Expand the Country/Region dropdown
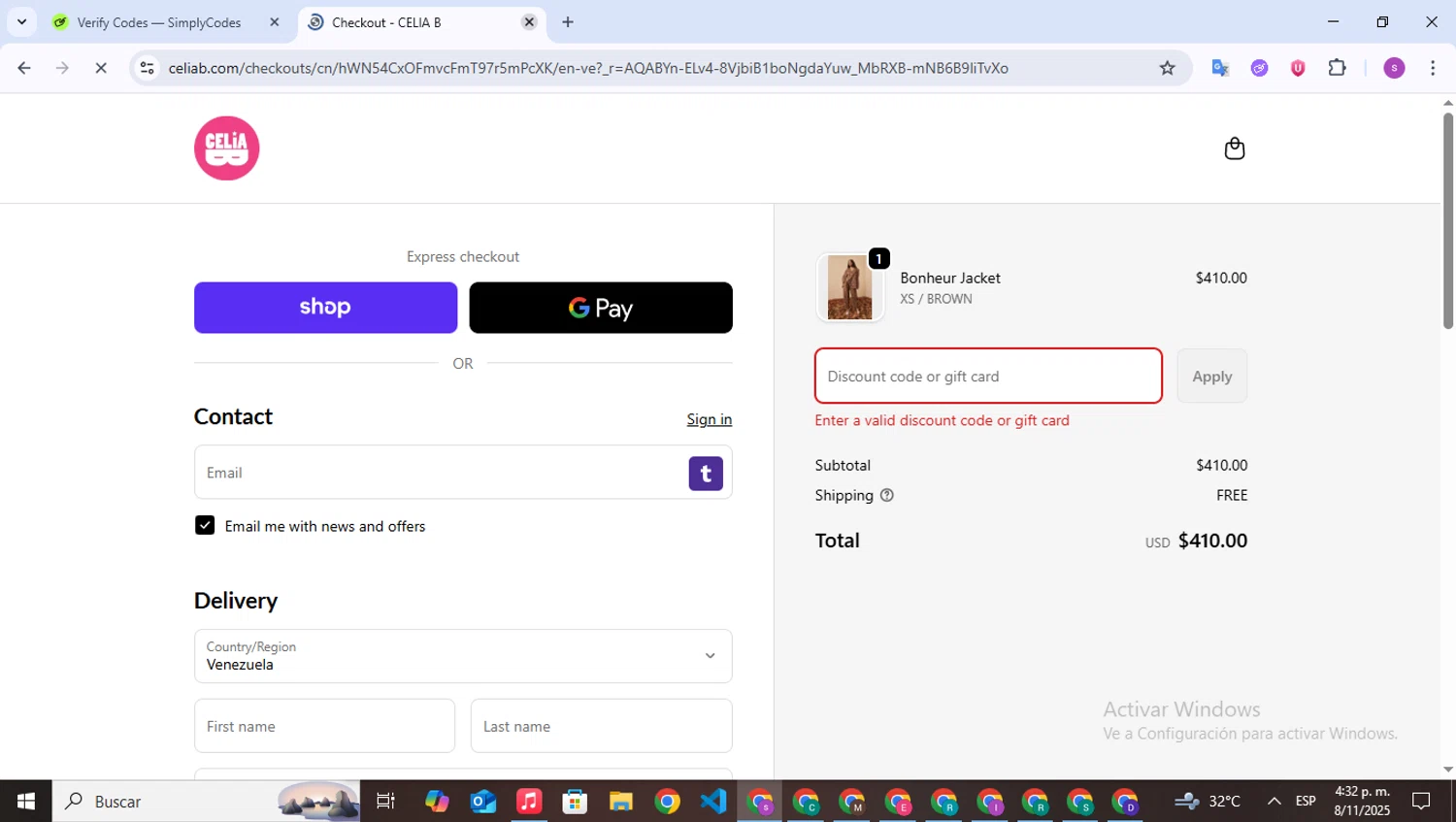1456x822 pixels. point(463,656)
